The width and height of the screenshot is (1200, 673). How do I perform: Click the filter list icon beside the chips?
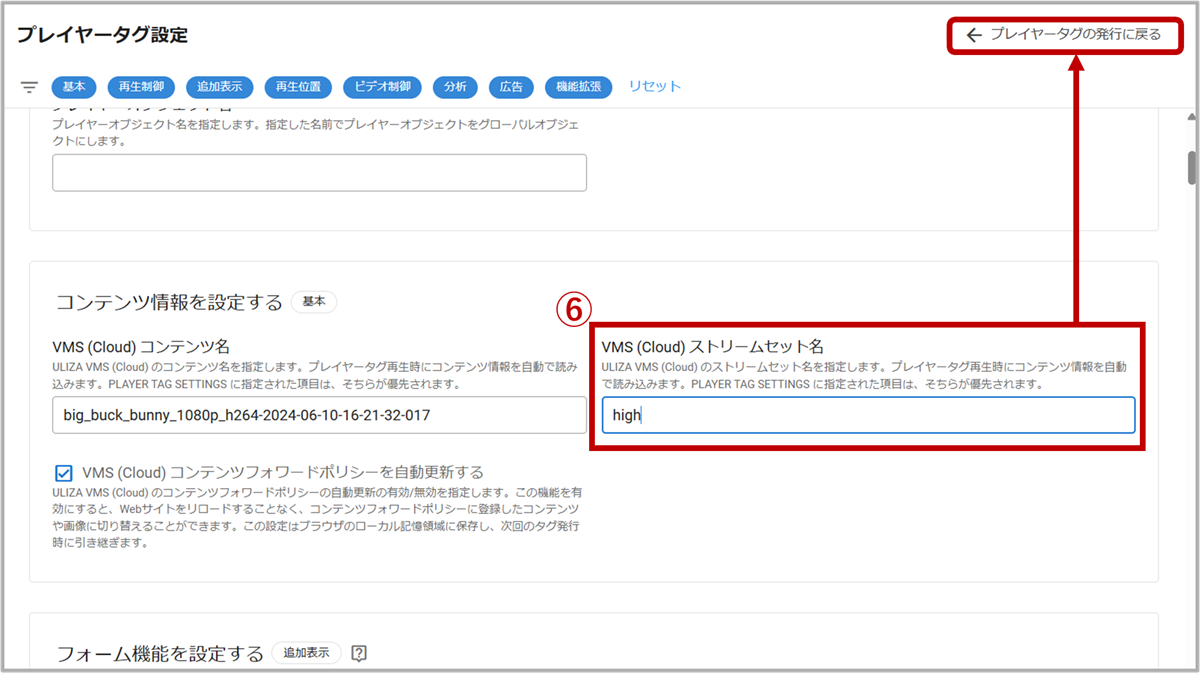pyautogui.click(x=29, y=87)
